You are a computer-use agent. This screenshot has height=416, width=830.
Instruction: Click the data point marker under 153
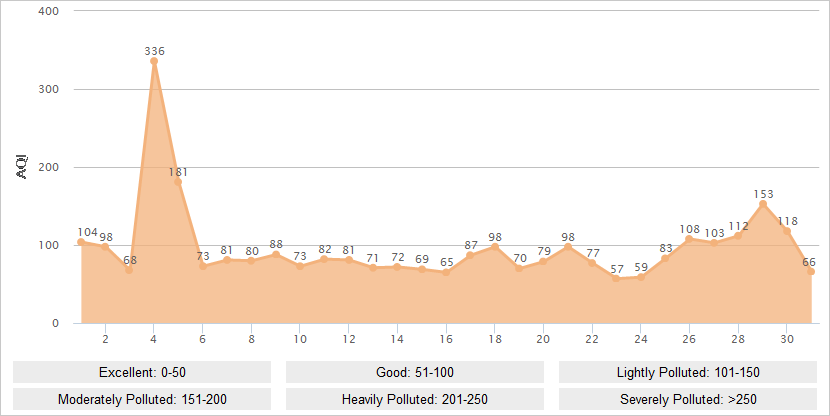763,204
